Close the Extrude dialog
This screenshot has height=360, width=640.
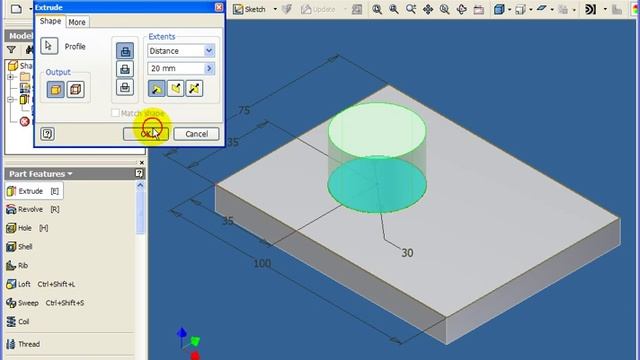pos(219,7)
